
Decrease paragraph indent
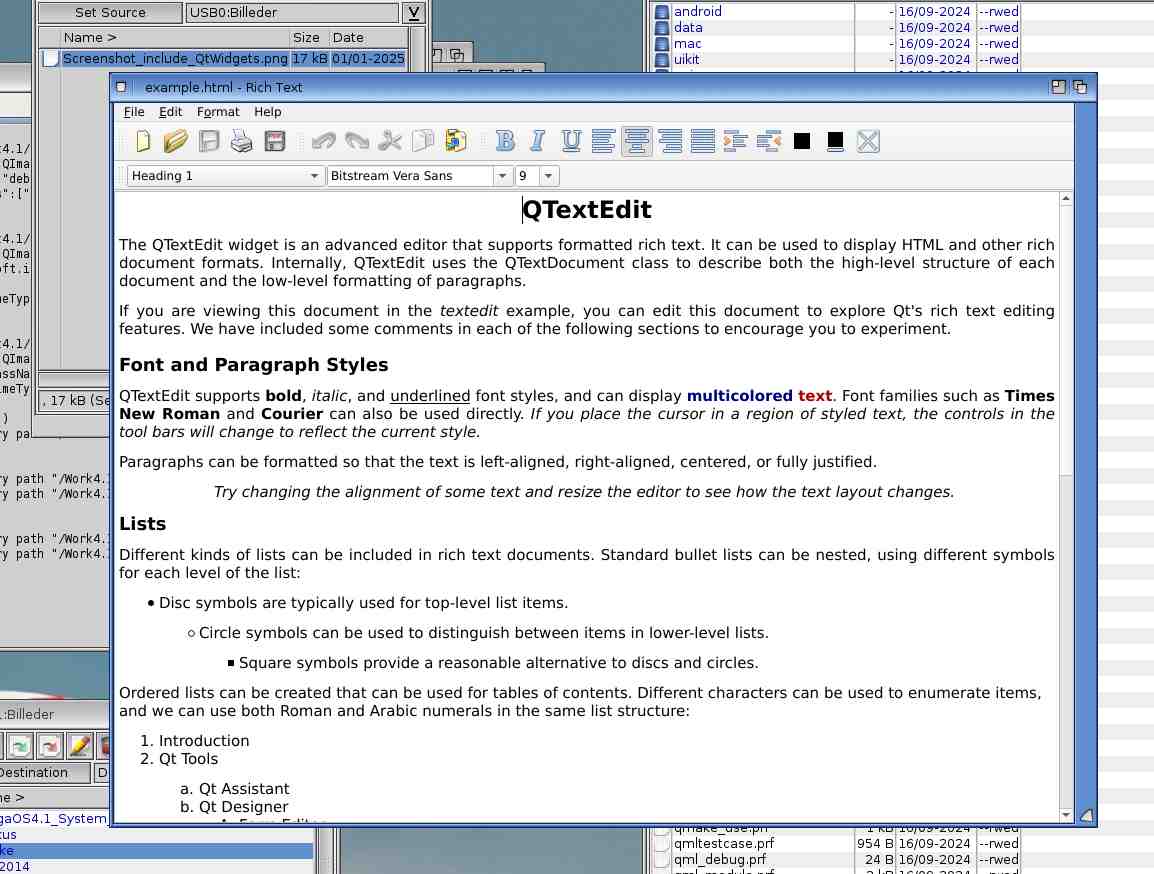pyautogui.click(x=769, y=141)
